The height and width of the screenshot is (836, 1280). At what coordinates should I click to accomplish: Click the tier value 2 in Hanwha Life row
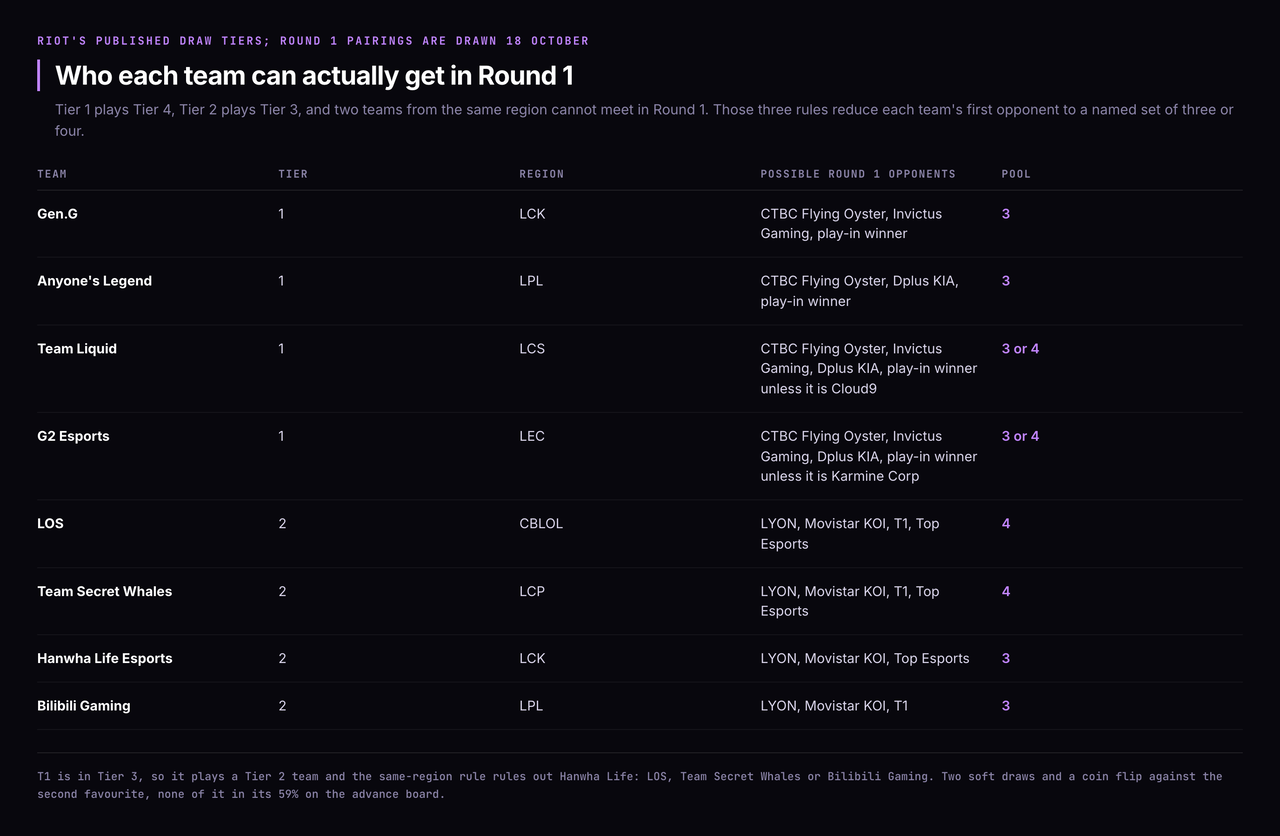[282, 659]
